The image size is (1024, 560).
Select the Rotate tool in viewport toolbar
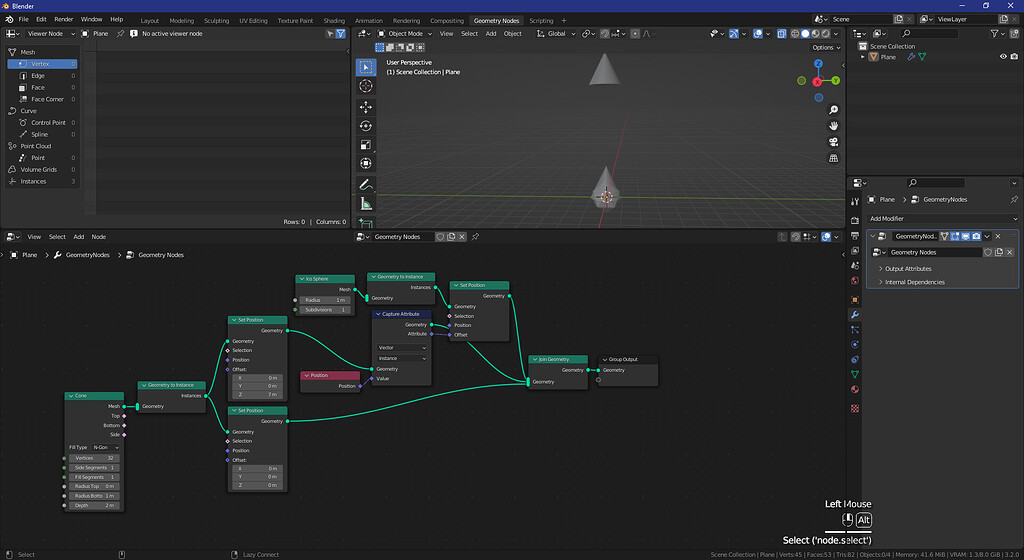tap(366, 125)
